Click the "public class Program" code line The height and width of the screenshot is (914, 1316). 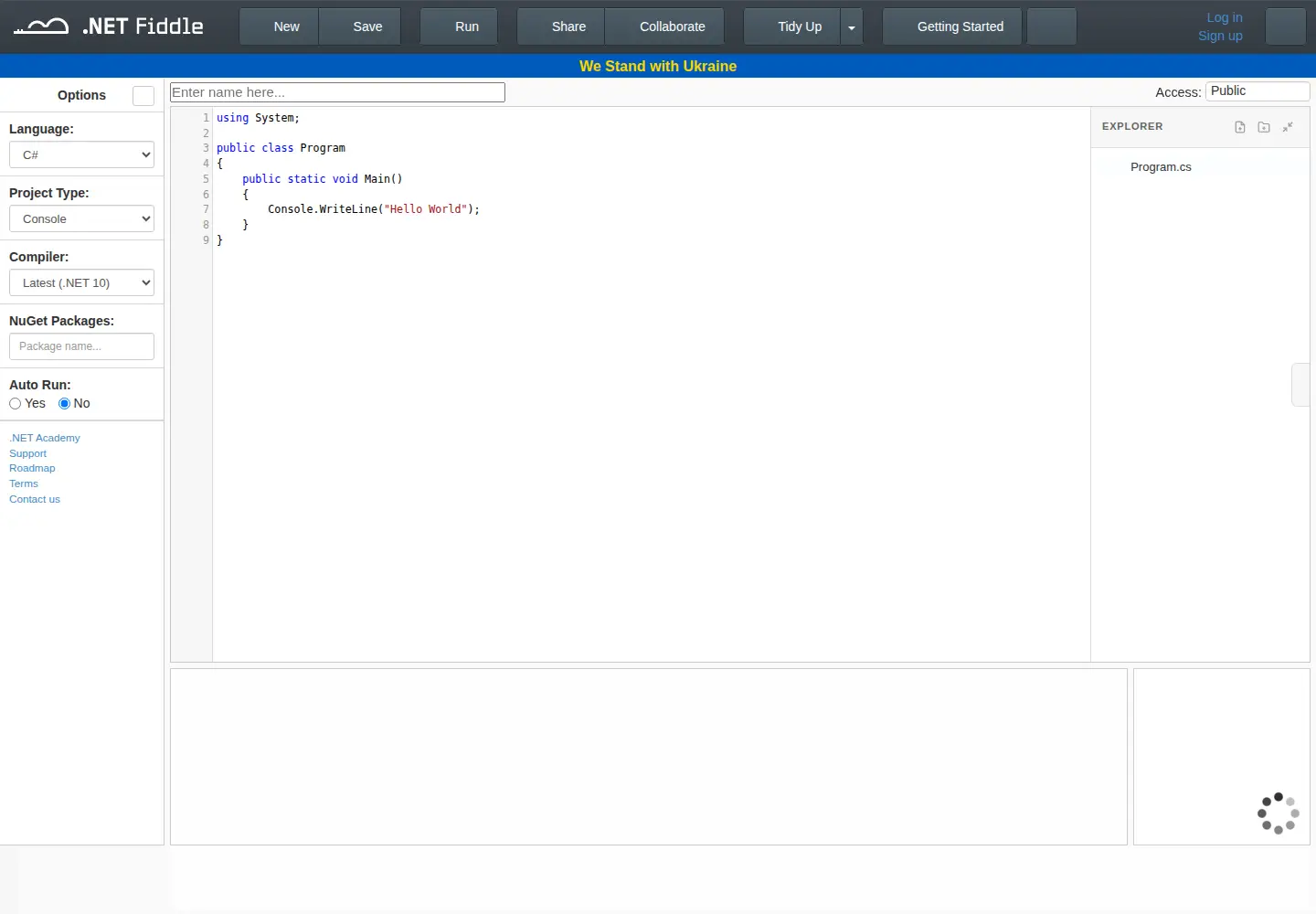pos(281,148)
